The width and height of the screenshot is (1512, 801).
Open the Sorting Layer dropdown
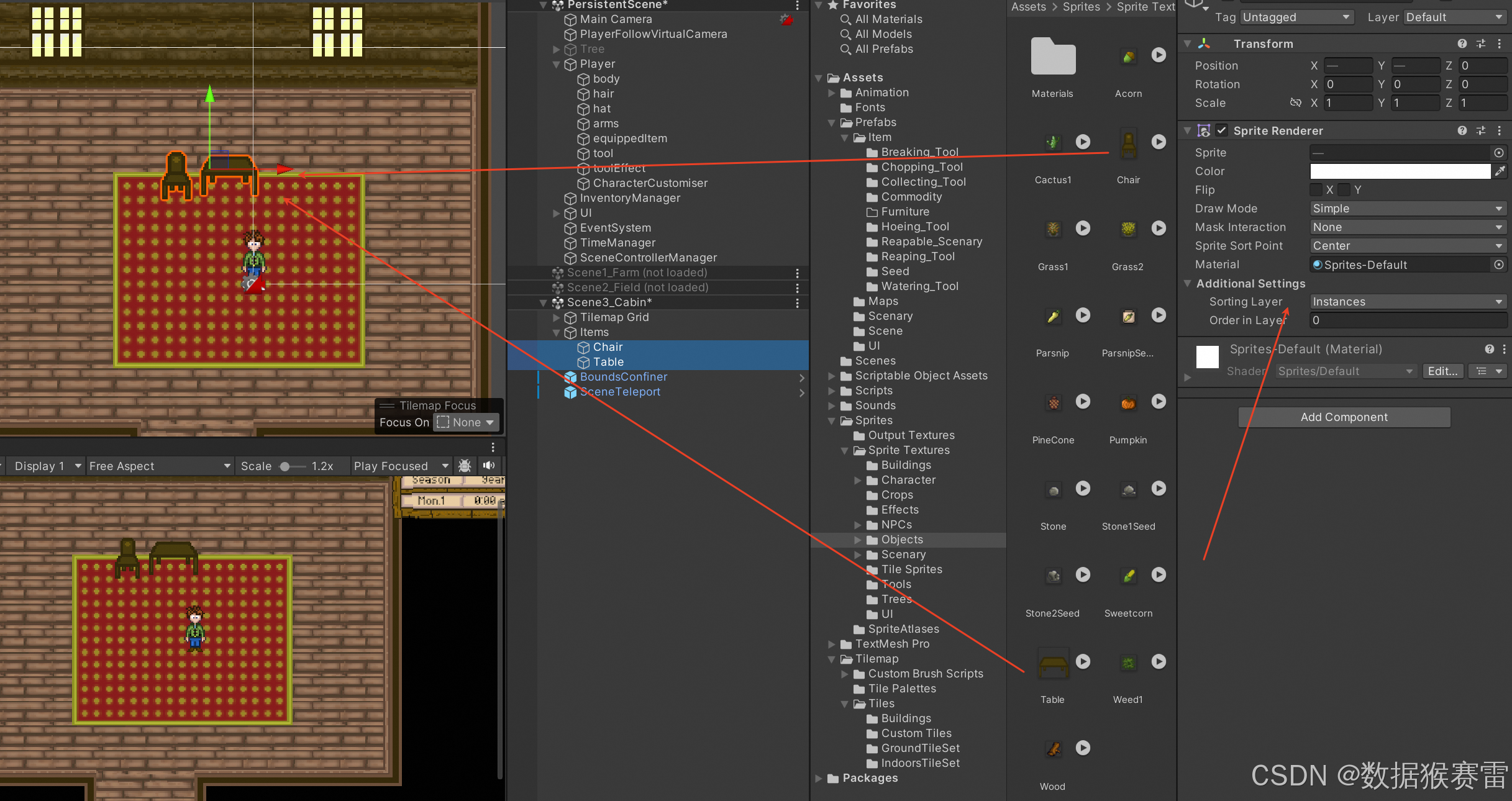click(x=1406, y=302)
